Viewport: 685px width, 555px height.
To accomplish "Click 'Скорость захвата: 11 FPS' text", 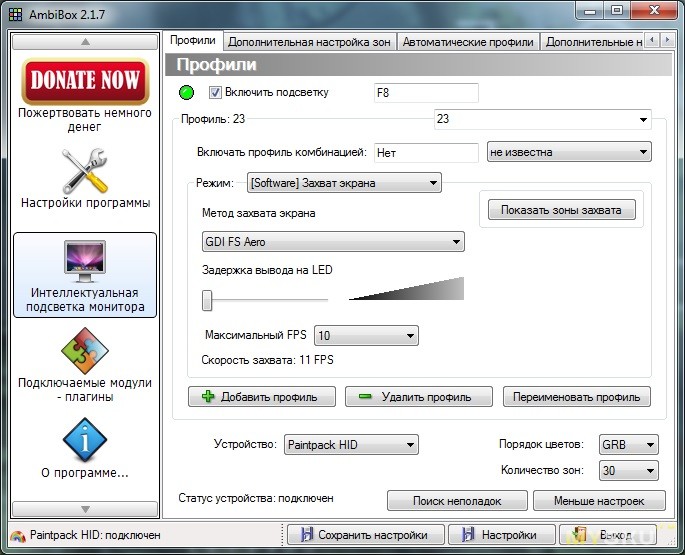I will pyautogui.click(x=267, y=360).
